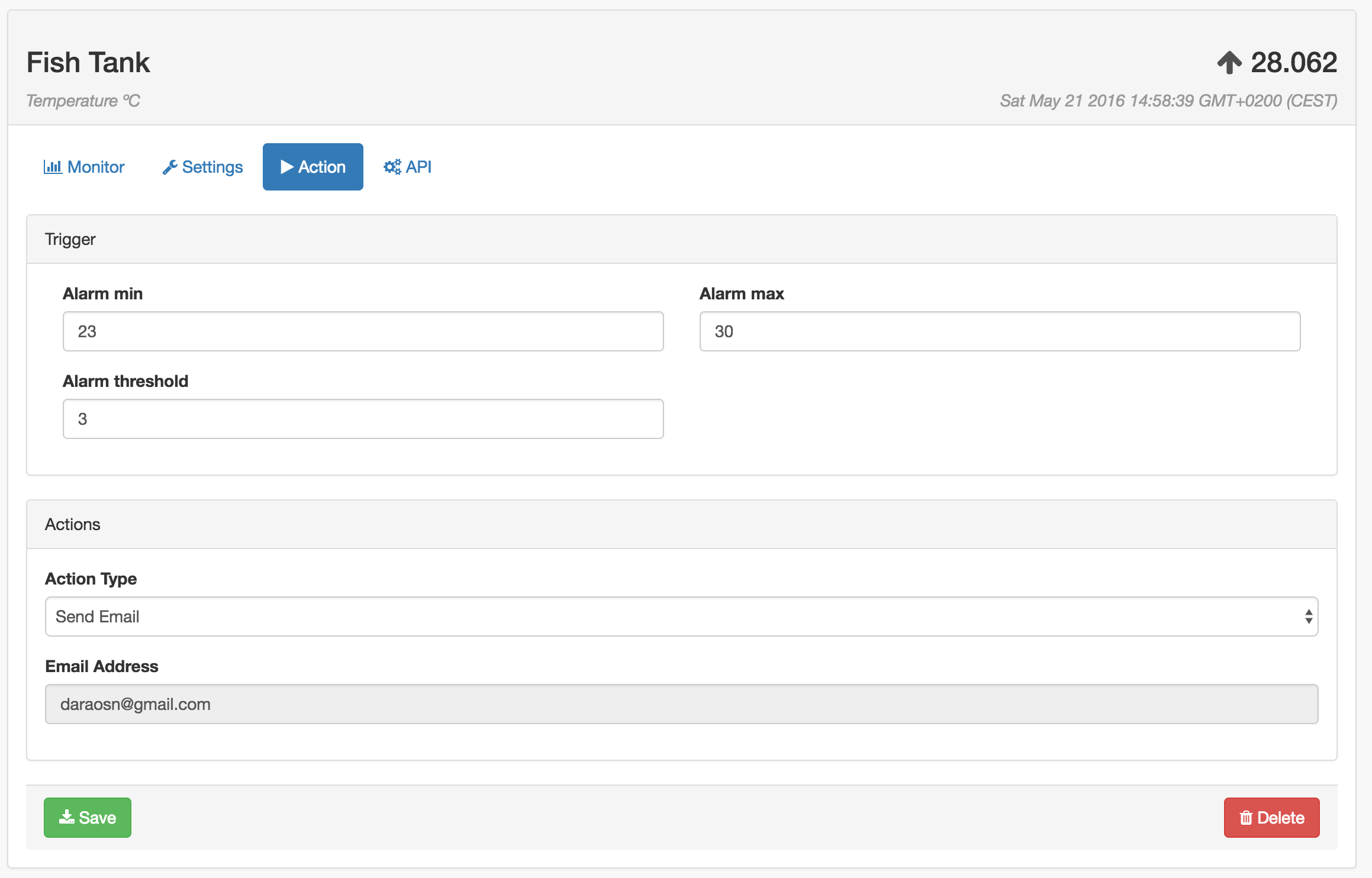Switch to the Monitor tab
1372x878 pixels.
(x=95, y=167)
